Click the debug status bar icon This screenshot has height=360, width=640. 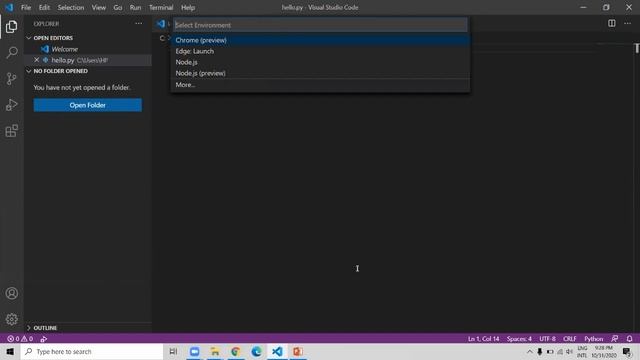click(44, 339)
